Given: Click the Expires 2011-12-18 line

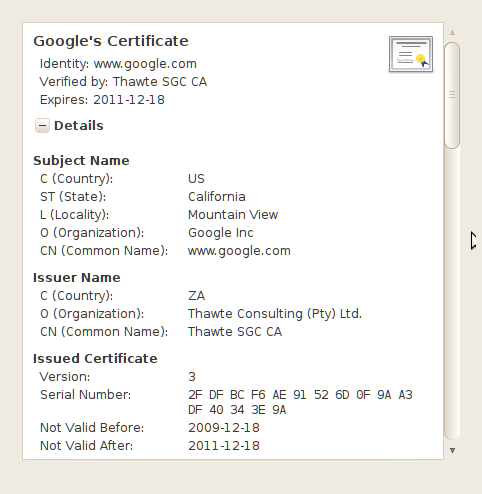Looking at the screenshot, I should point(102,100).
